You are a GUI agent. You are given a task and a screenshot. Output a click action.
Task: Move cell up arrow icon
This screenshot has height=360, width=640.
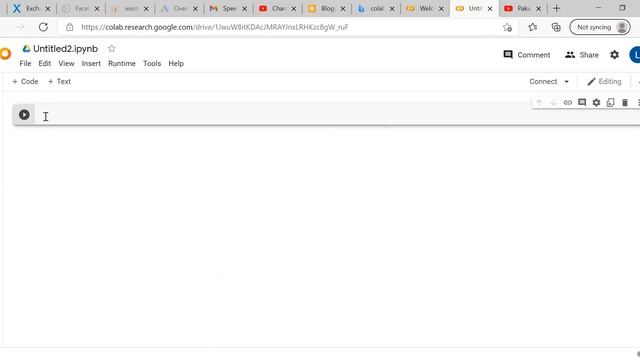539,102
